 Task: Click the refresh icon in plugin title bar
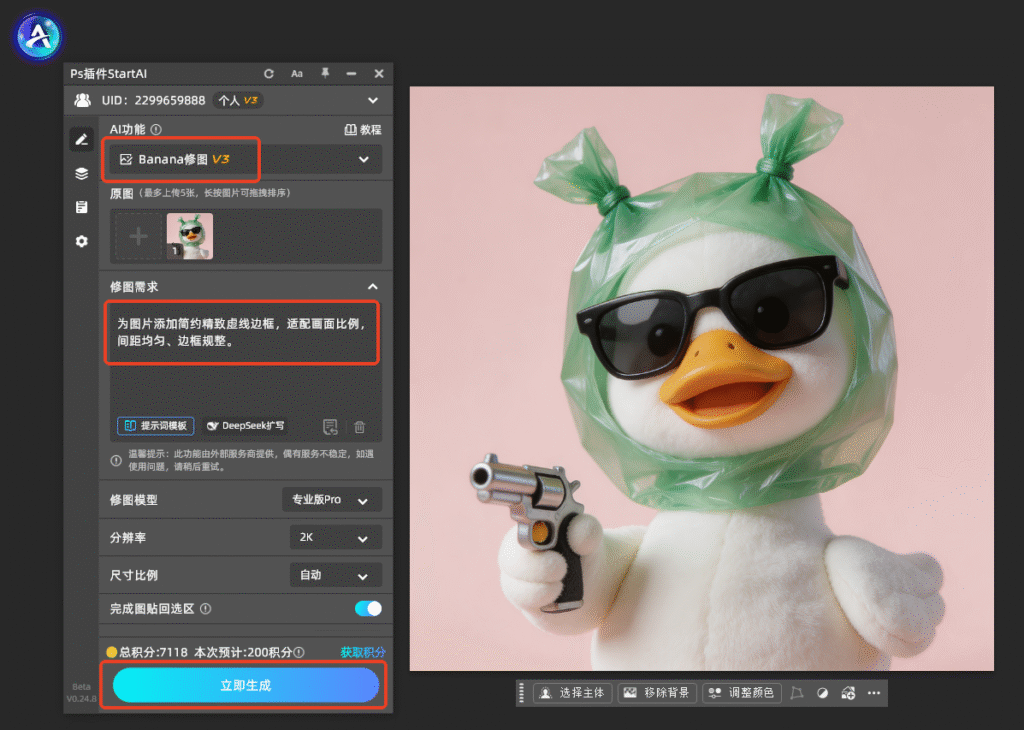[268, 74]
